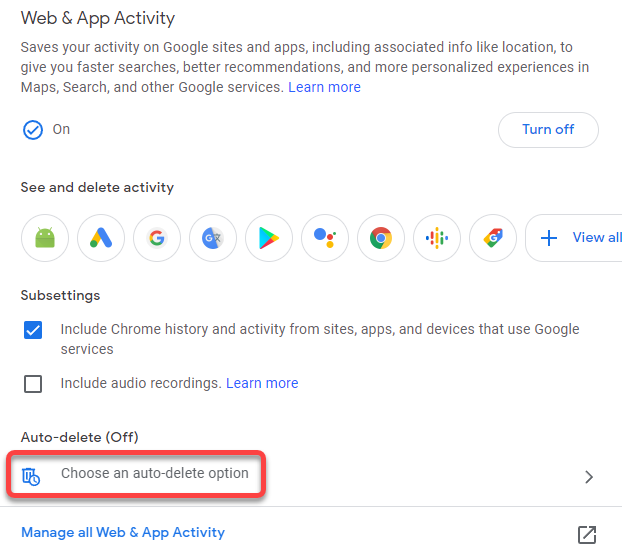The height and width of the screenshot is (556, 622).
Task: Uncheck Include Chrome history checkbox
Action: coord(33,330)
